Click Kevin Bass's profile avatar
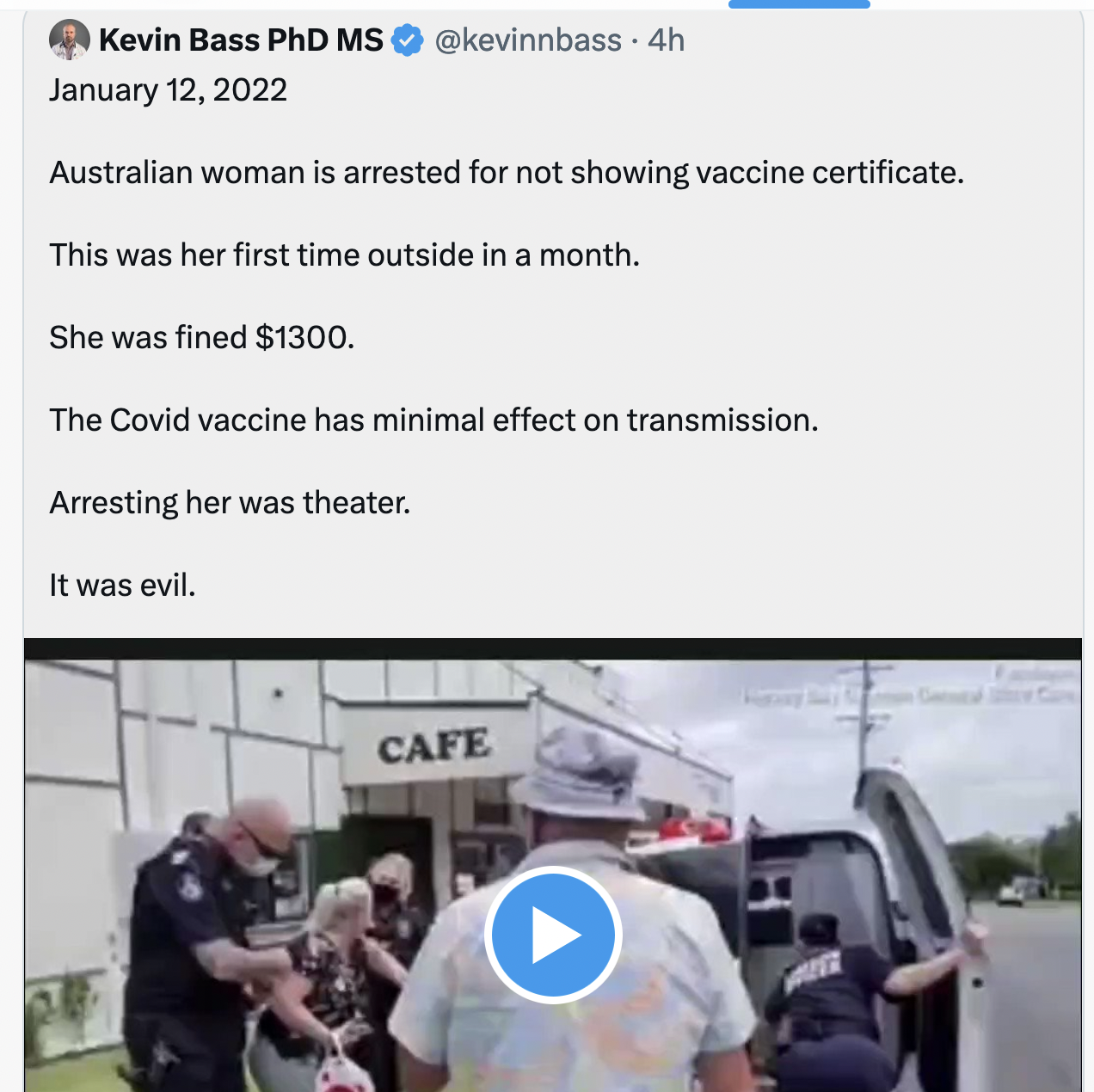1094x1092 pixels. click(x=70, y=40)
